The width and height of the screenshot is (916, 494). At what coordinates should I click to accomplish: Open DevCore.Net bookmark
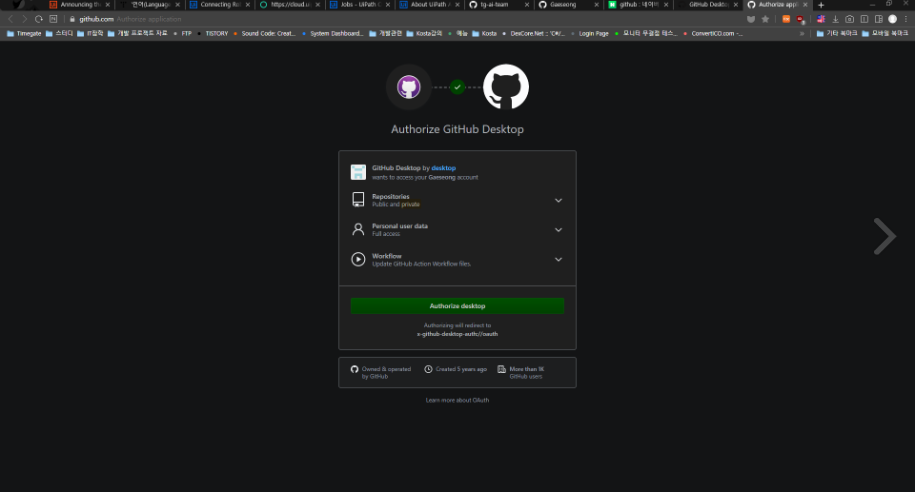[x=534, y=33]
